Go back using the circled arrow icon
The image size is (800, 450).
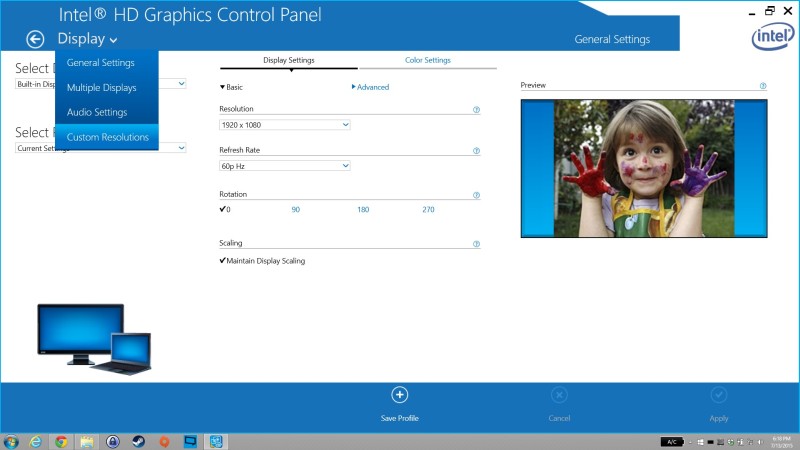(35, 39)
